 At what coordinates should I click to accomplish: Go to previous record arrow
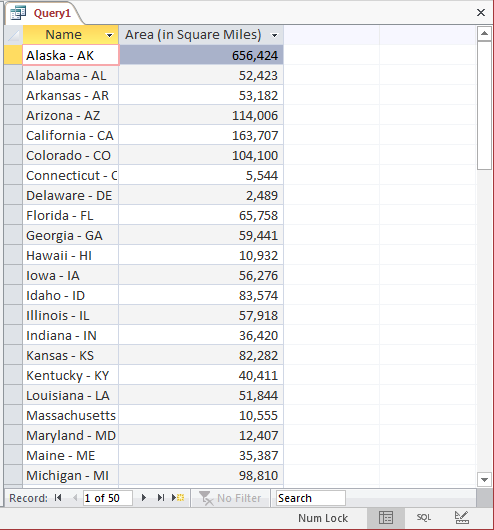pyautogui.click(x=75, y=498)
